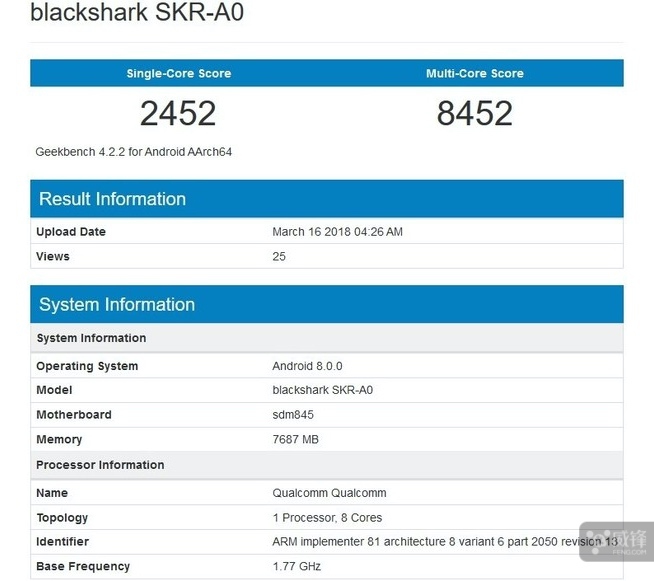The width and height of the screenshot is (654, 581).
Task: Click the Geekbench 4.2.2 for Android AArch64 text
Action: pos(134,152)
